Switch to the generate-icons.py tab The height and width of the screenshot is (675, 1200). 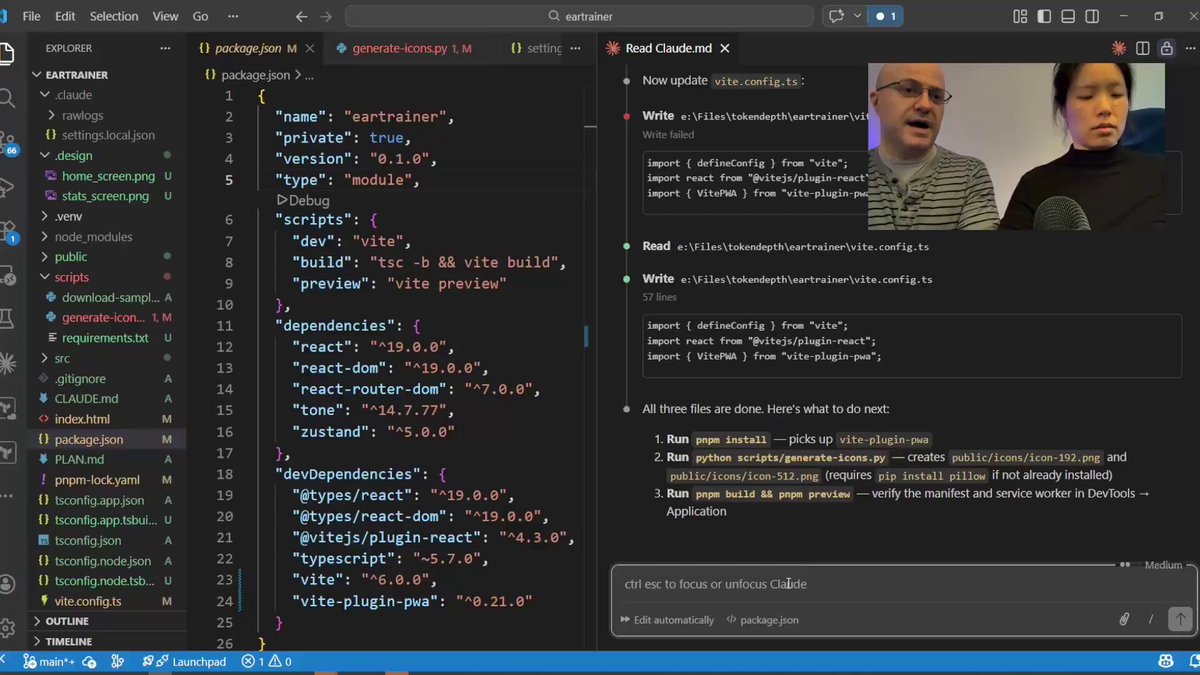(x=403, y=48)
